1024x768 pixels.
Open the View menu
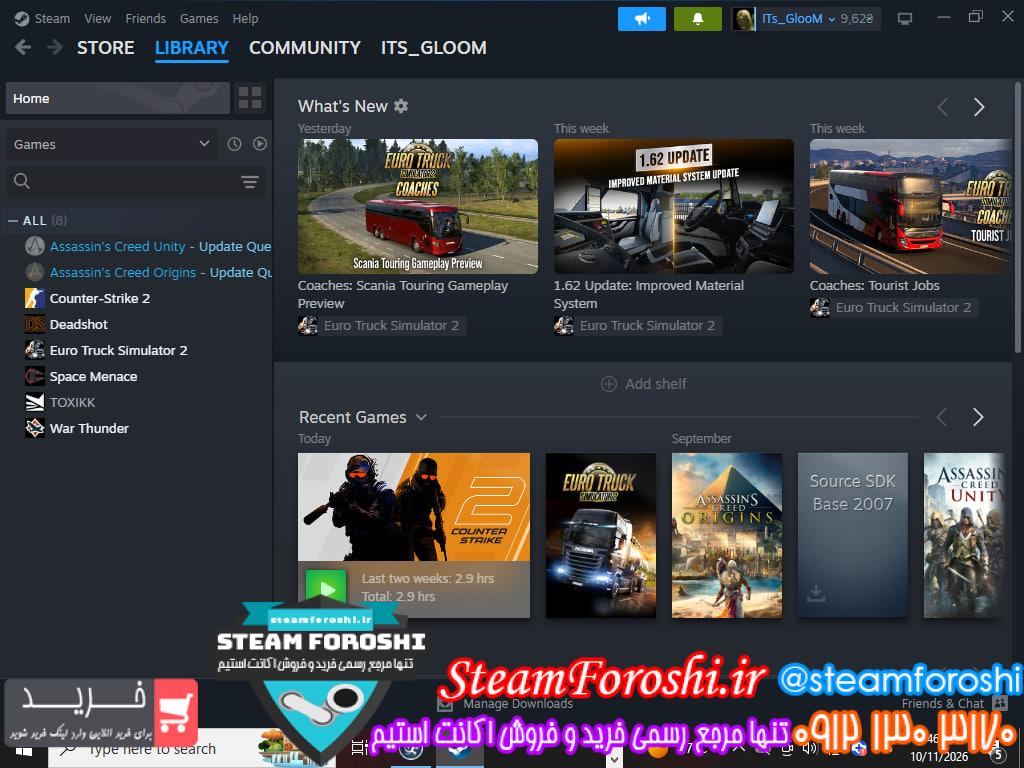(x=97, y=19)
